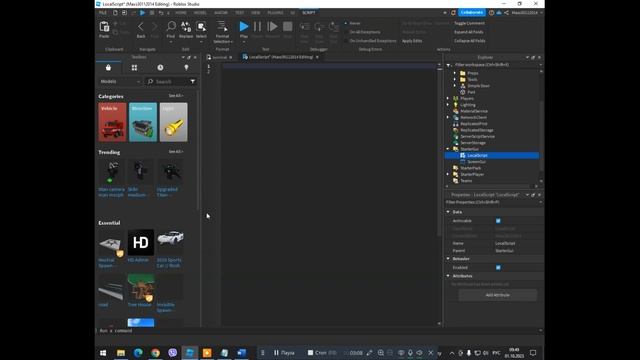Expand the Props folder in Explorer
Viewport: 640px width, 360px height.
455,73
